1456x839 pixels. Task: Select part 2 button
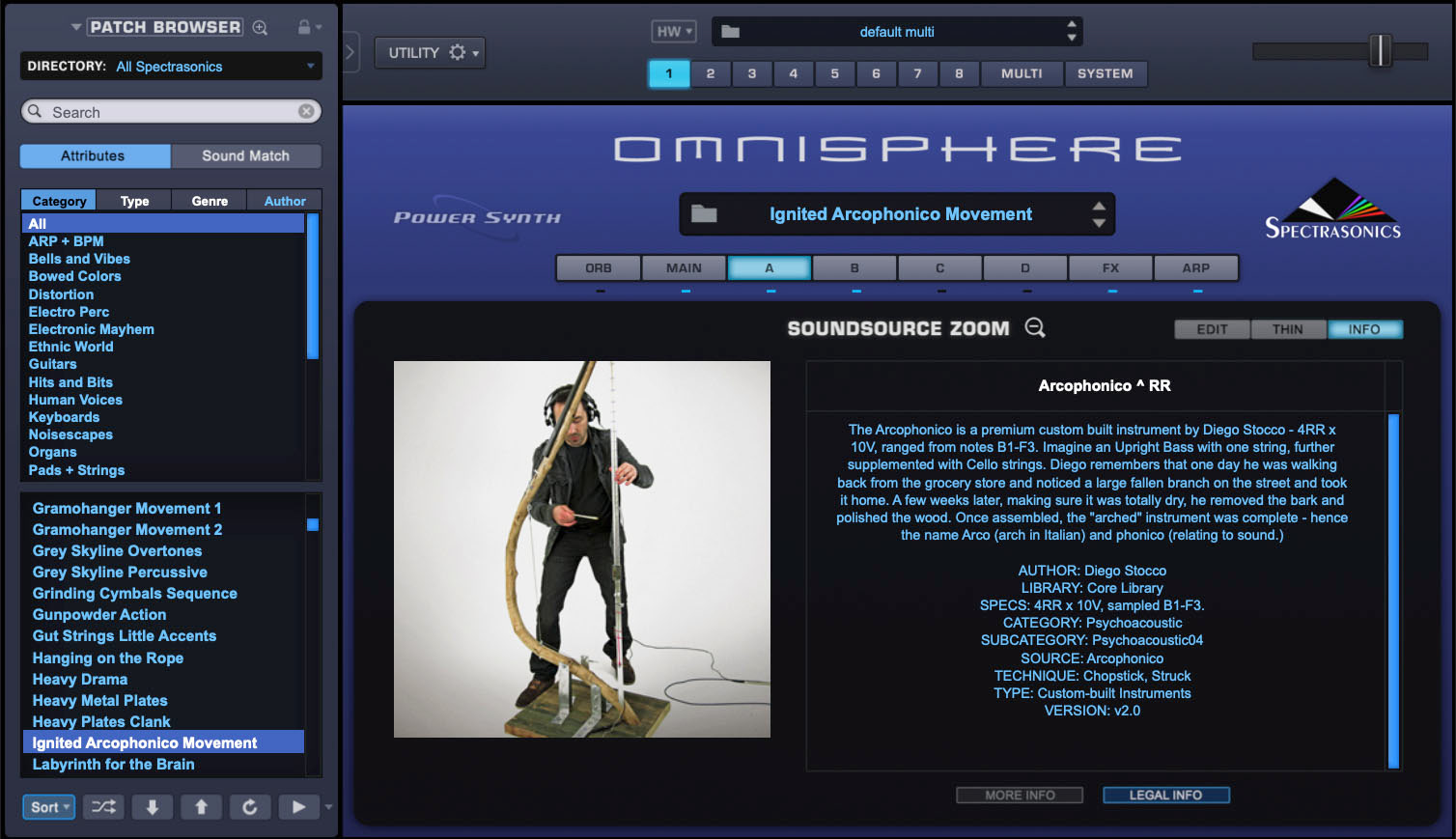coord(711,73)
